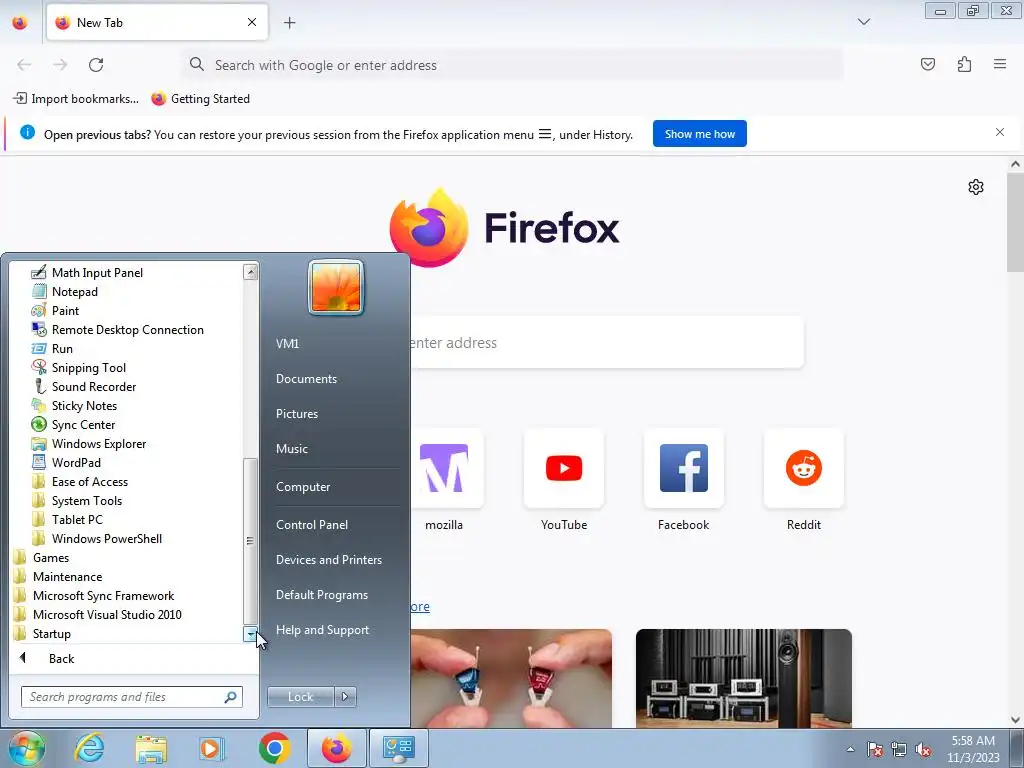Open Sticky Notes
1024x768 pixels.
84,405
